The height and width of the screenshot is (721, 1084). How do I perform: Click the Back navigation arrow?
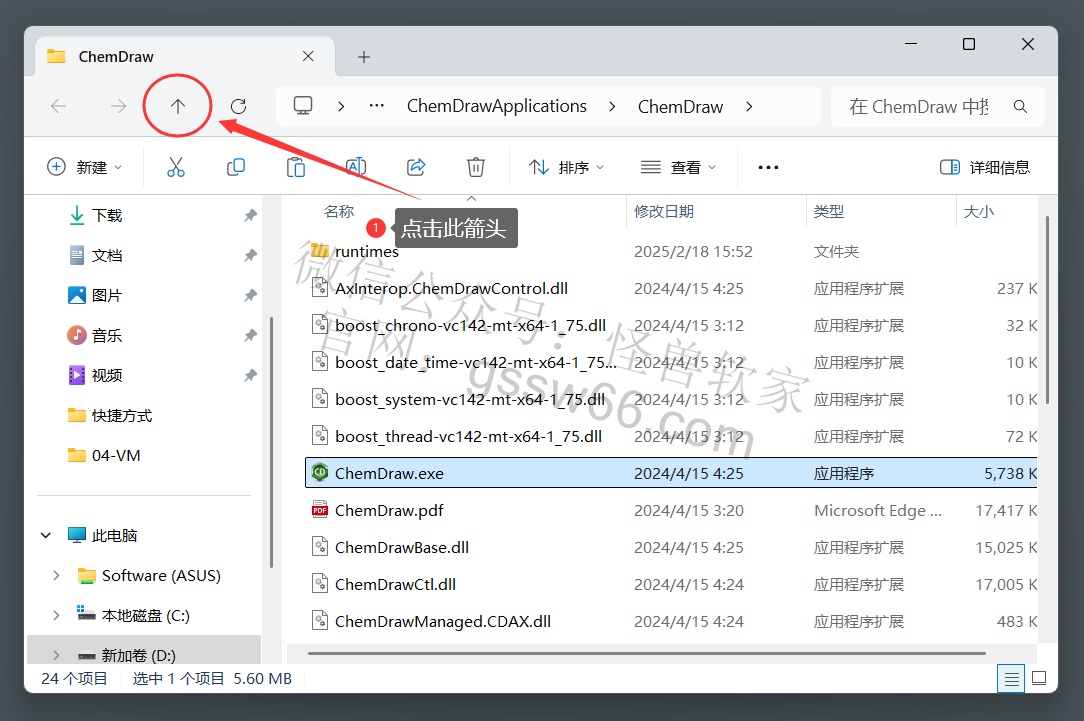[59, 106]
